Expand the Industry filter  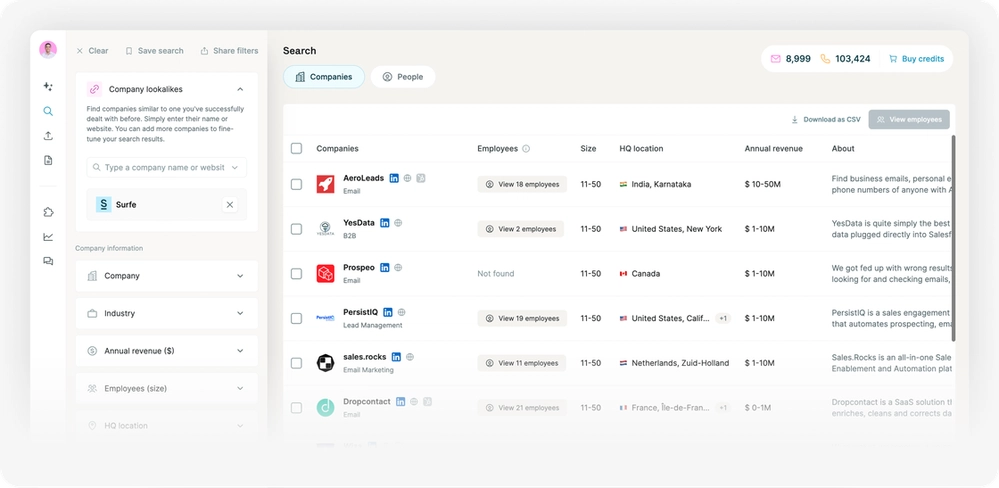click(167, 313)
